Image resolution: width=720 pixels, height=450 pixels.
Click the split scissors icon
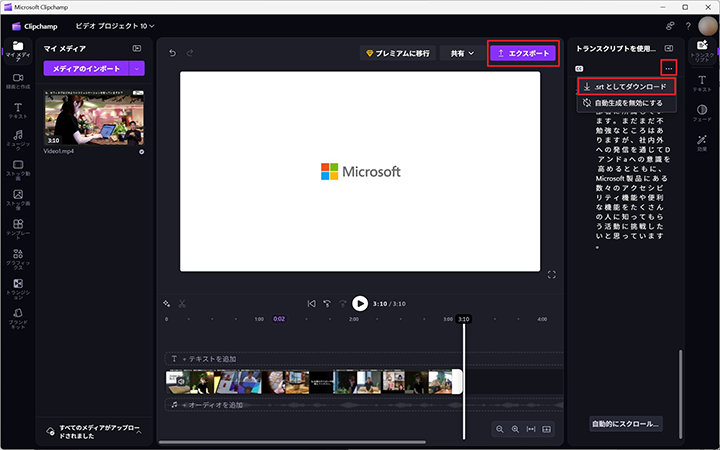(182, 304)
